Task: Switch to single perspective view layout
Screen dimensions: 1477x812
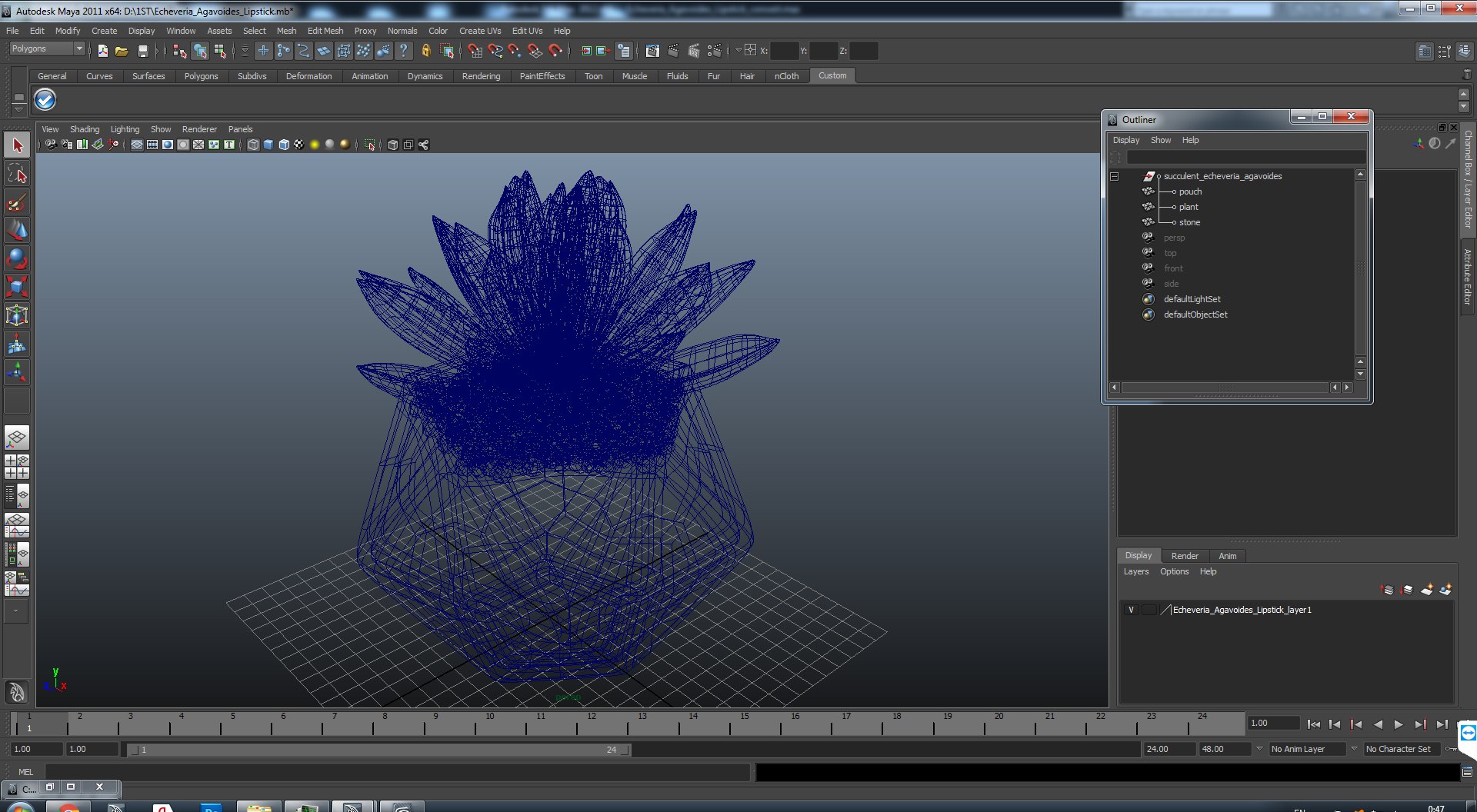Action: click(x=17, y=438)
